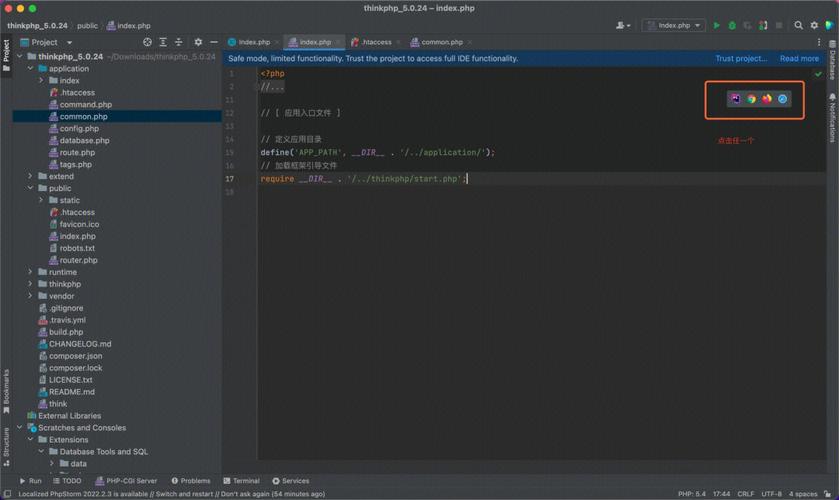Screen dimensions: 839x500
Task: Open the Search Everywhere magnifier
Action: coord(798,25)
